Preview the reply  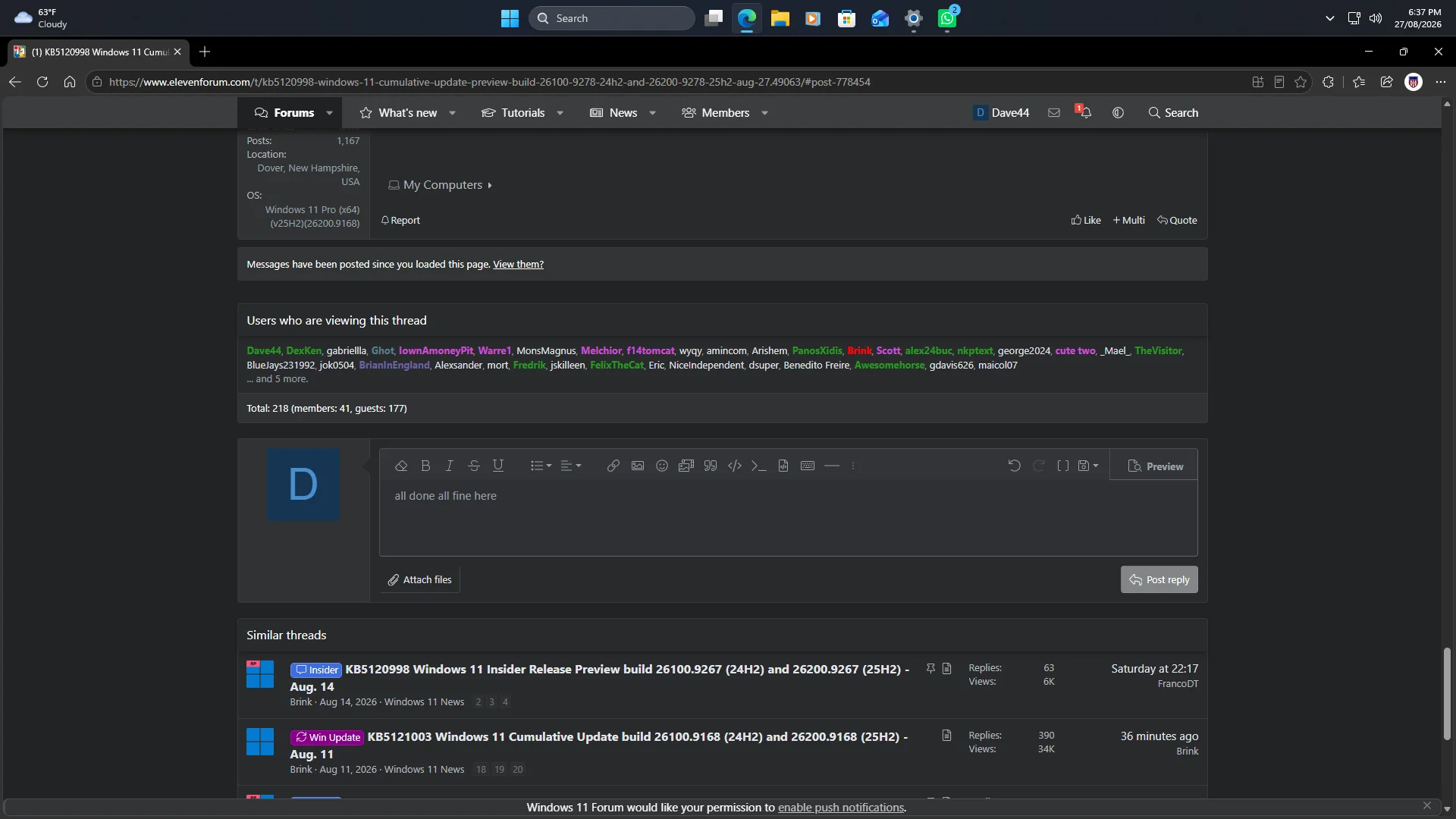(x=1155, y=466)
